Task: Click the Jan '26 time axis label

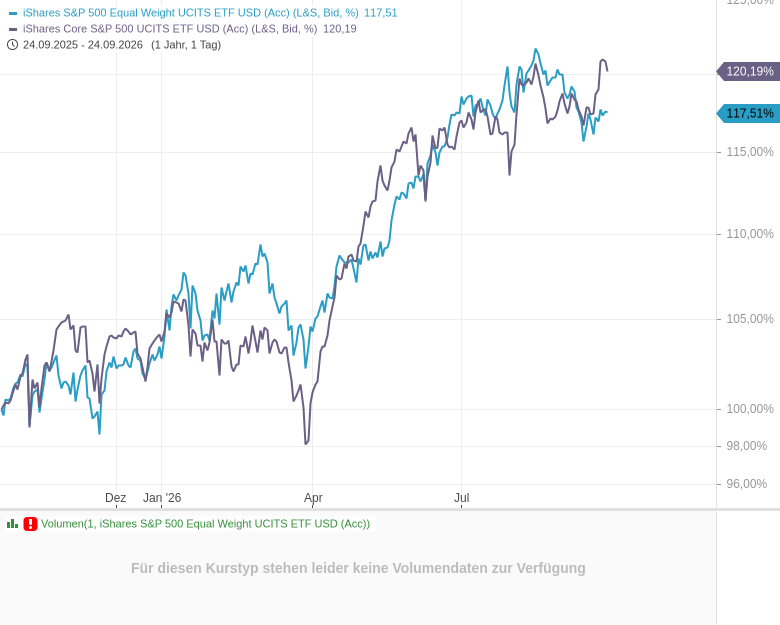Action: pyautogui.click(x=162, y=498)
